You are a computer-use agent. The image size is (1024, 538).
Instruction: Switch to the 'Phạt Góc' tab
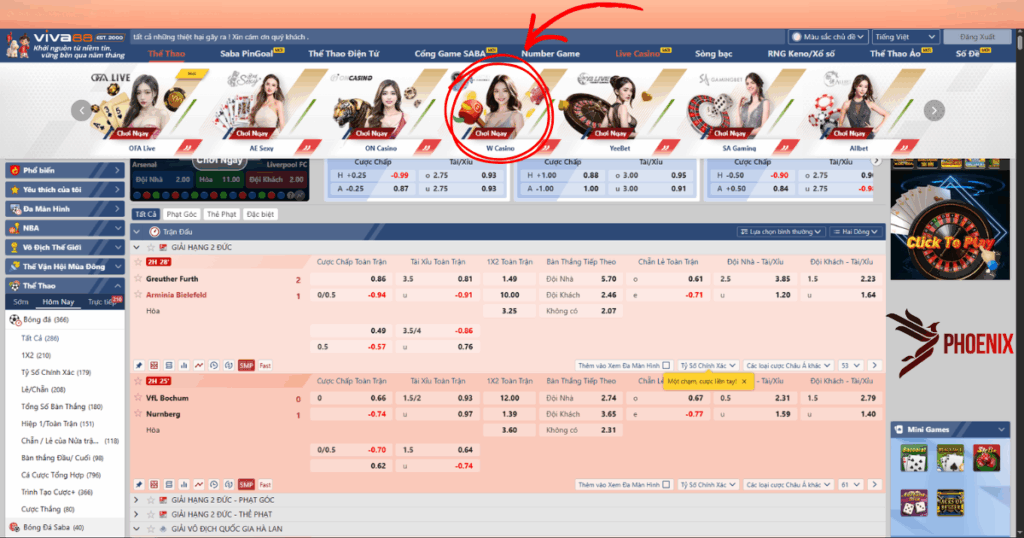(181, 214)
